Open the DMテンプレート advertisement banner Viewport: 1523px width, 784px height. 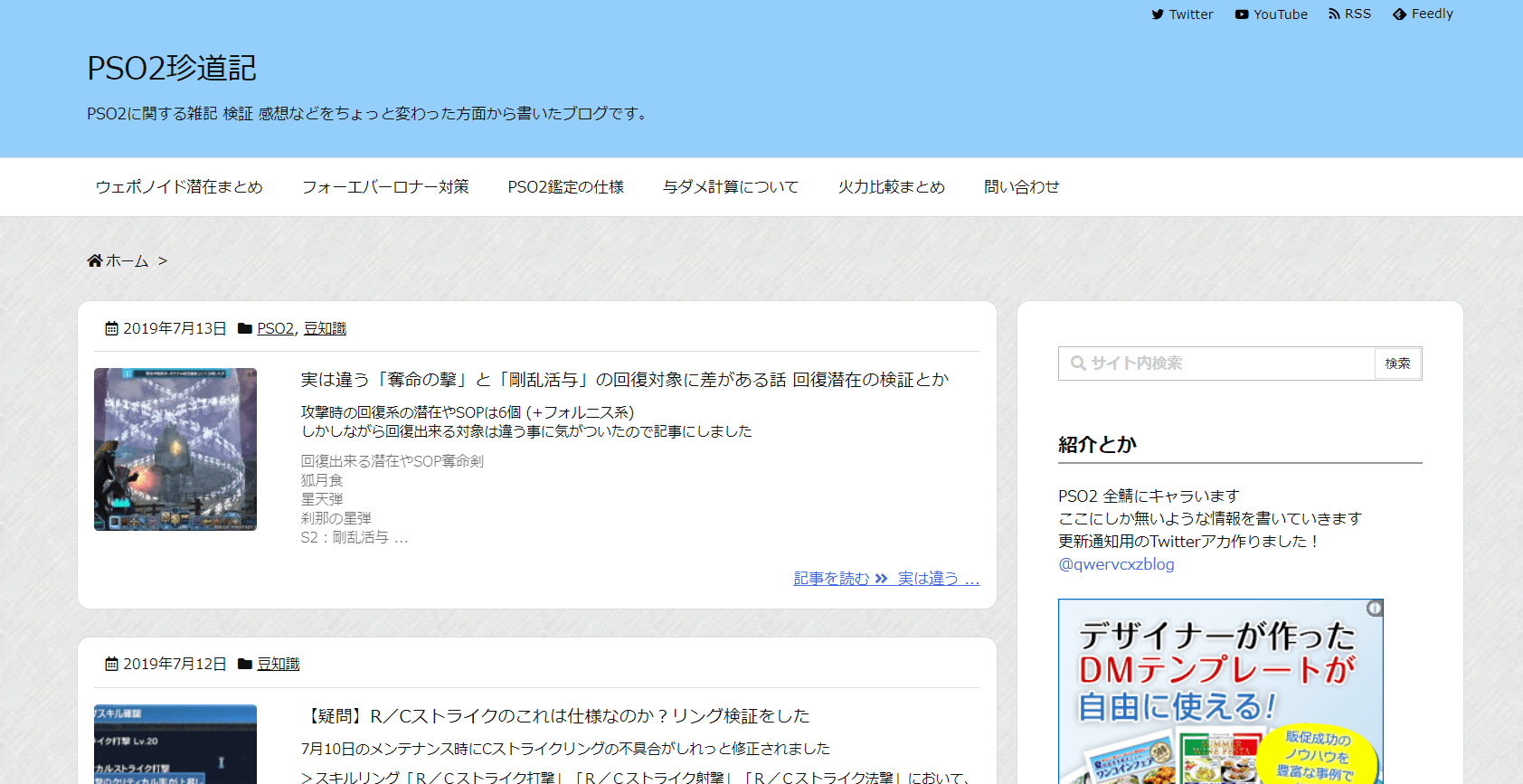(x=1221, y=692)
